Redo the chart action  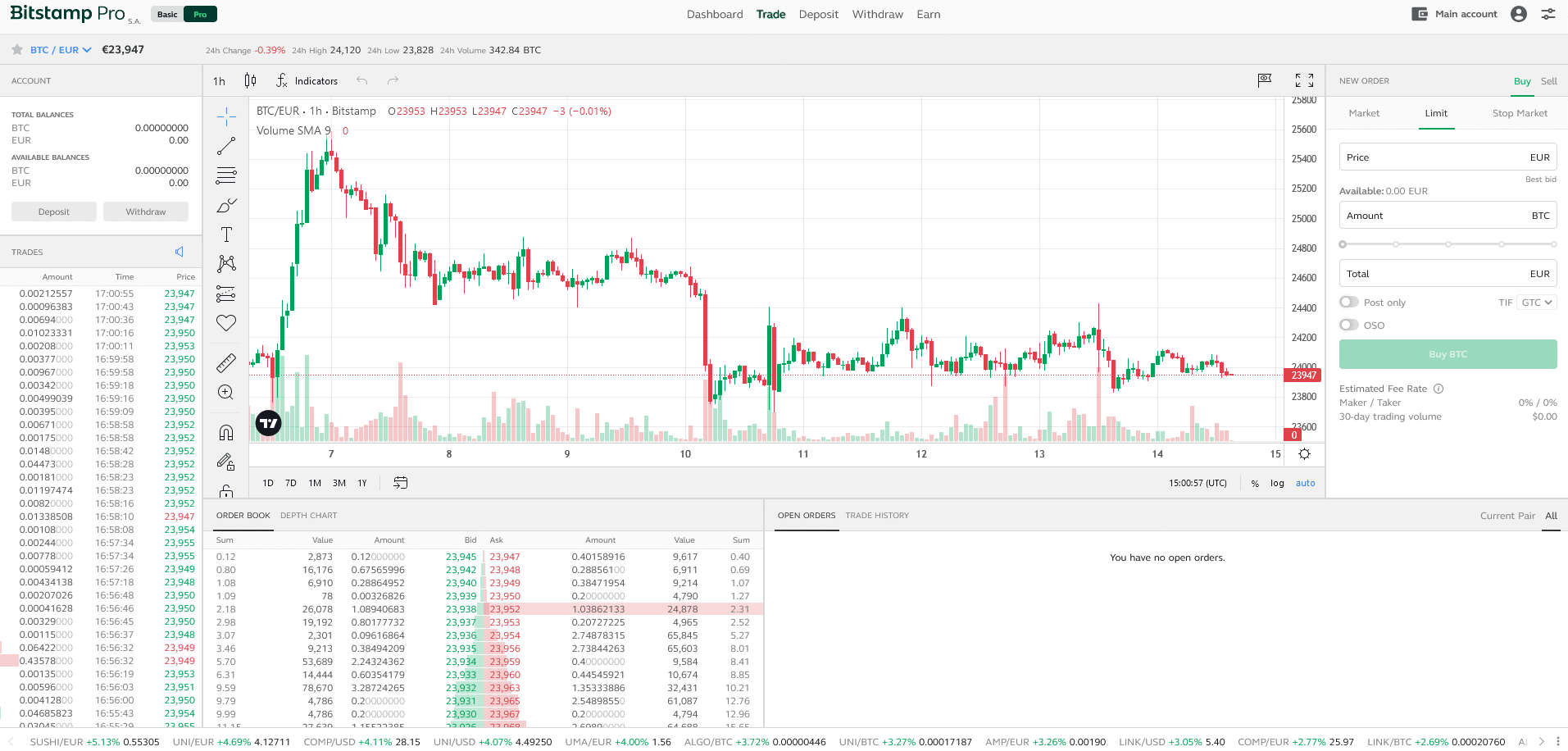tap(393, 80)
